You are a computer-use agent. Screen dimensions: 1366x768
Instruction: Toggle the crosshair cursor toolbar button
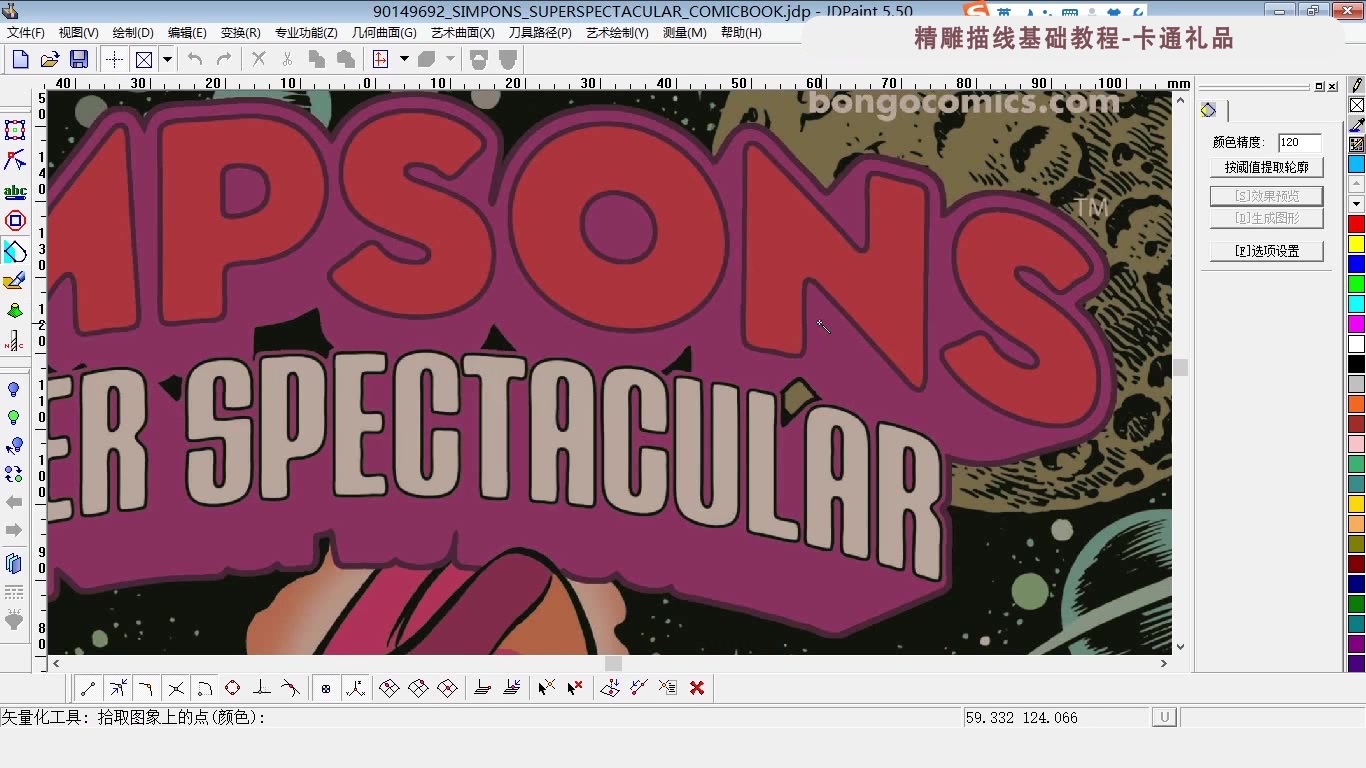(x=115, y=59)
